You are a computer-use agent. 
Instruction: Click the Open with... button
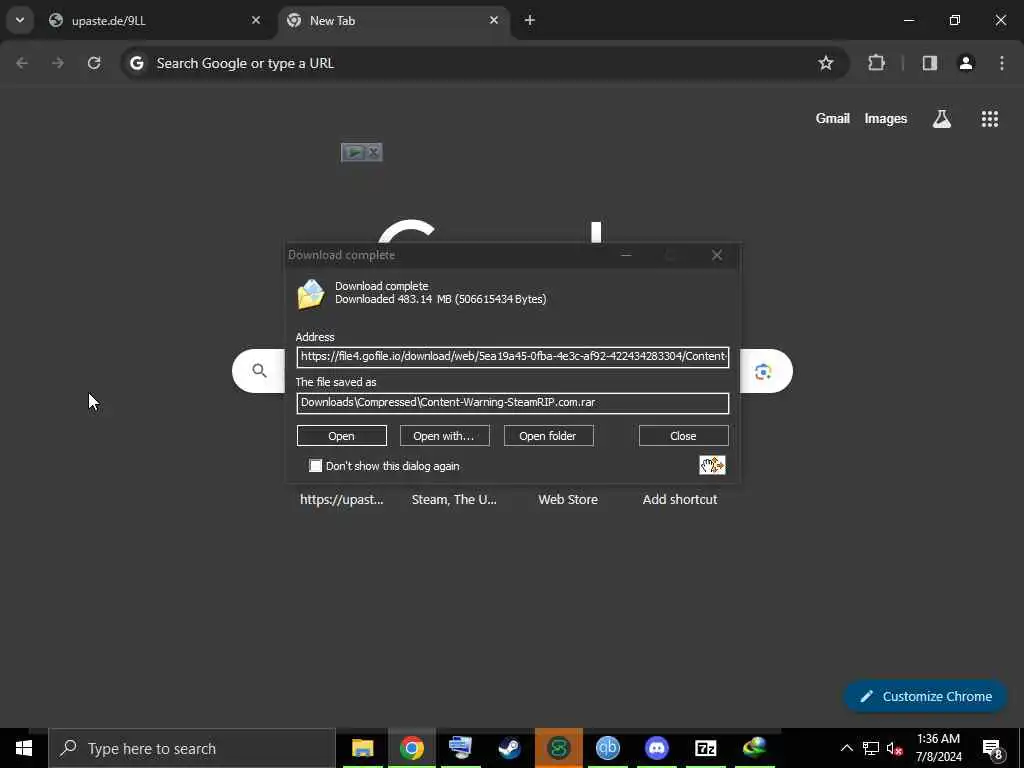point(444,436)
